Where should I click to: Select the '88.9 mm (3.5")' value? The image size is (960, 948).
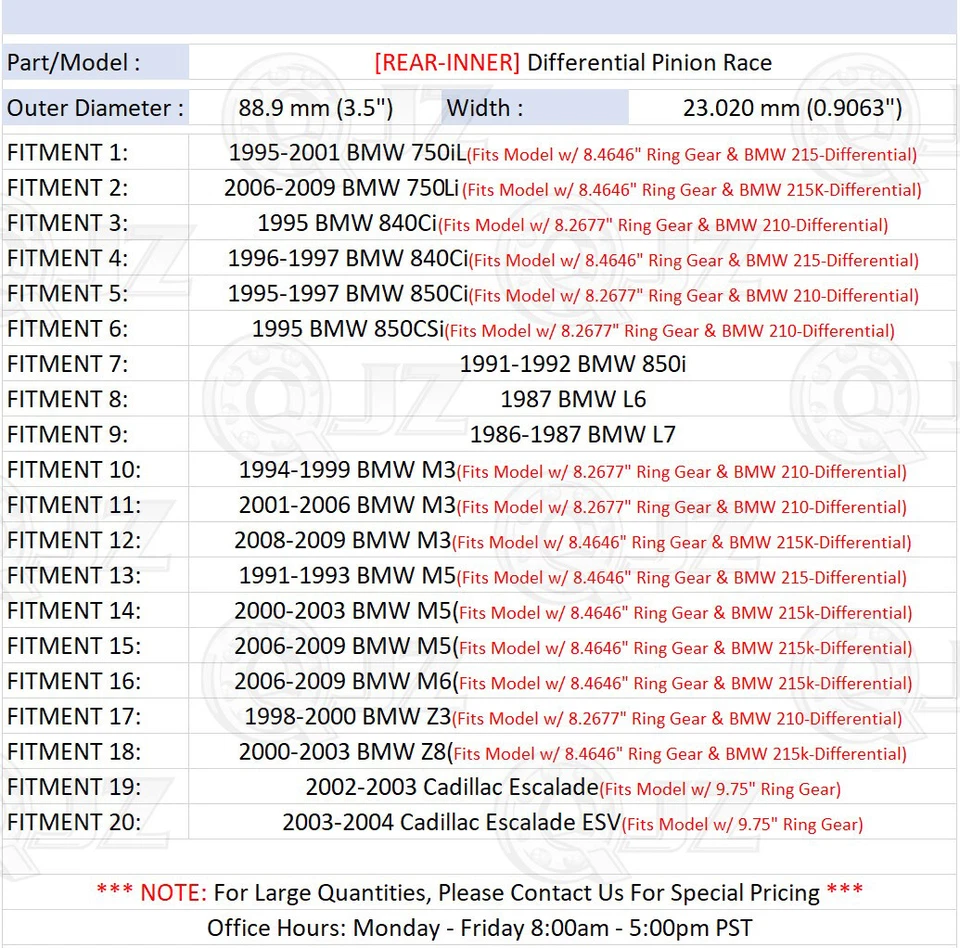[315, 108]
